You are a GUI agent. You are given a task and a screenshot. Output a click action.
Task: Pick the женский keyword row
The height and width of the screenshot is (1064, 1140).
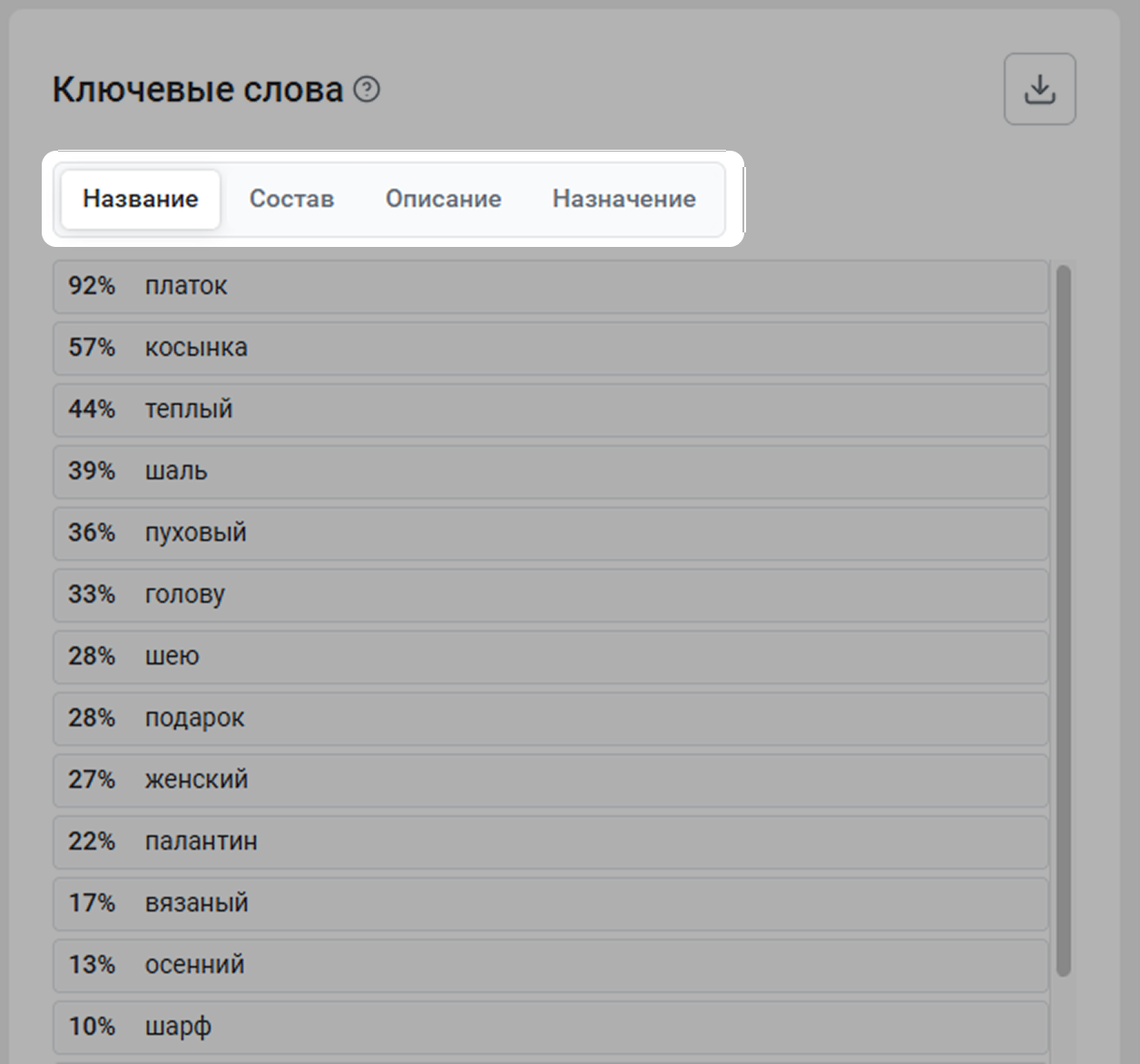click(549, 780)
